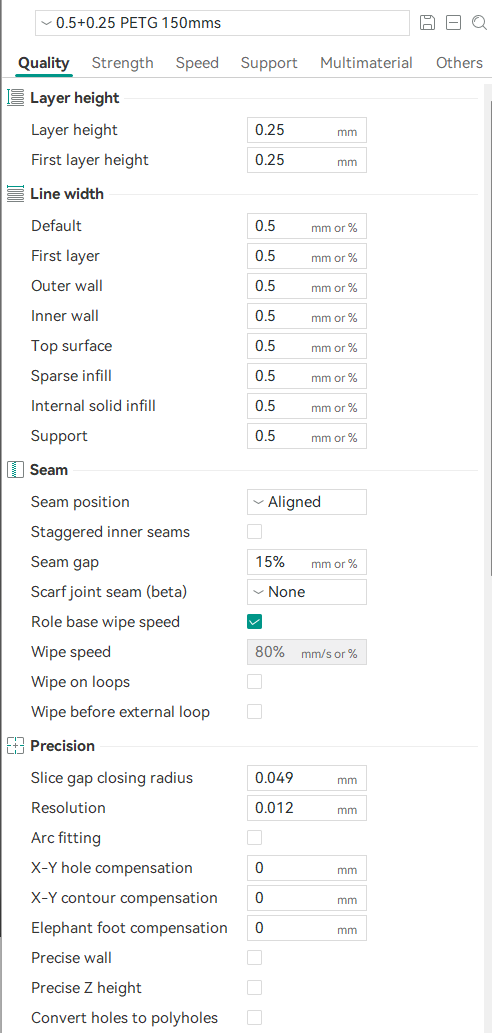Open the settings search magnifier icon
The width and height of the screenshot is (492, 1033).
pyautogui.click(x=479, y=23)
